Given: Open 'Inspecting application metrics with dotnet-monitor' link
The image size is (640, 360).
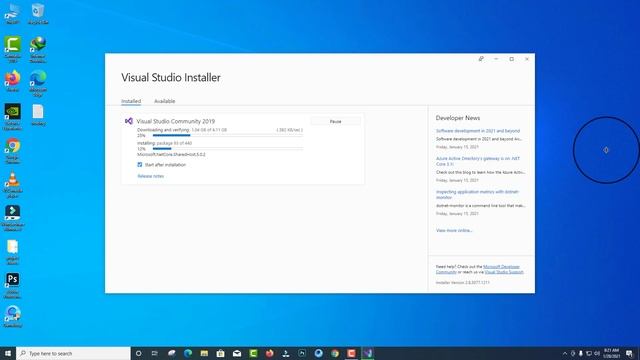Looking at the screenshot, I should coord(478,194).
